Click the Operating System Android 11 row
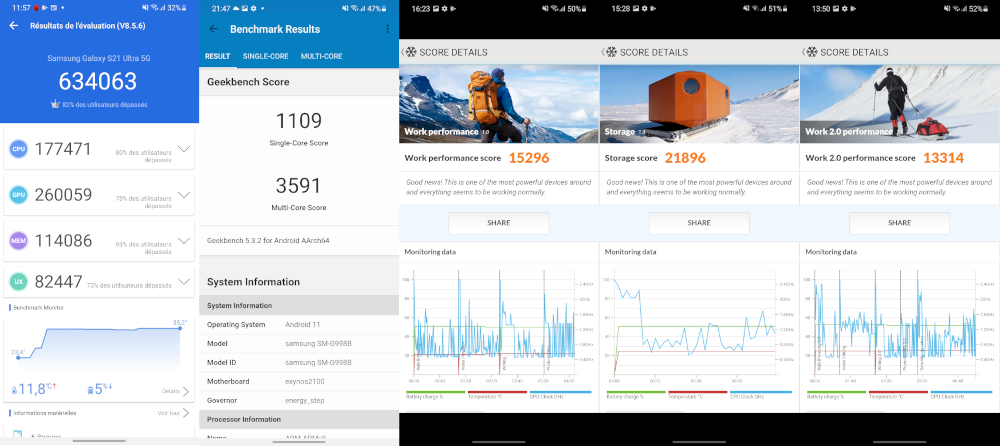1000x446 pixels. click(x=298, y=325)
